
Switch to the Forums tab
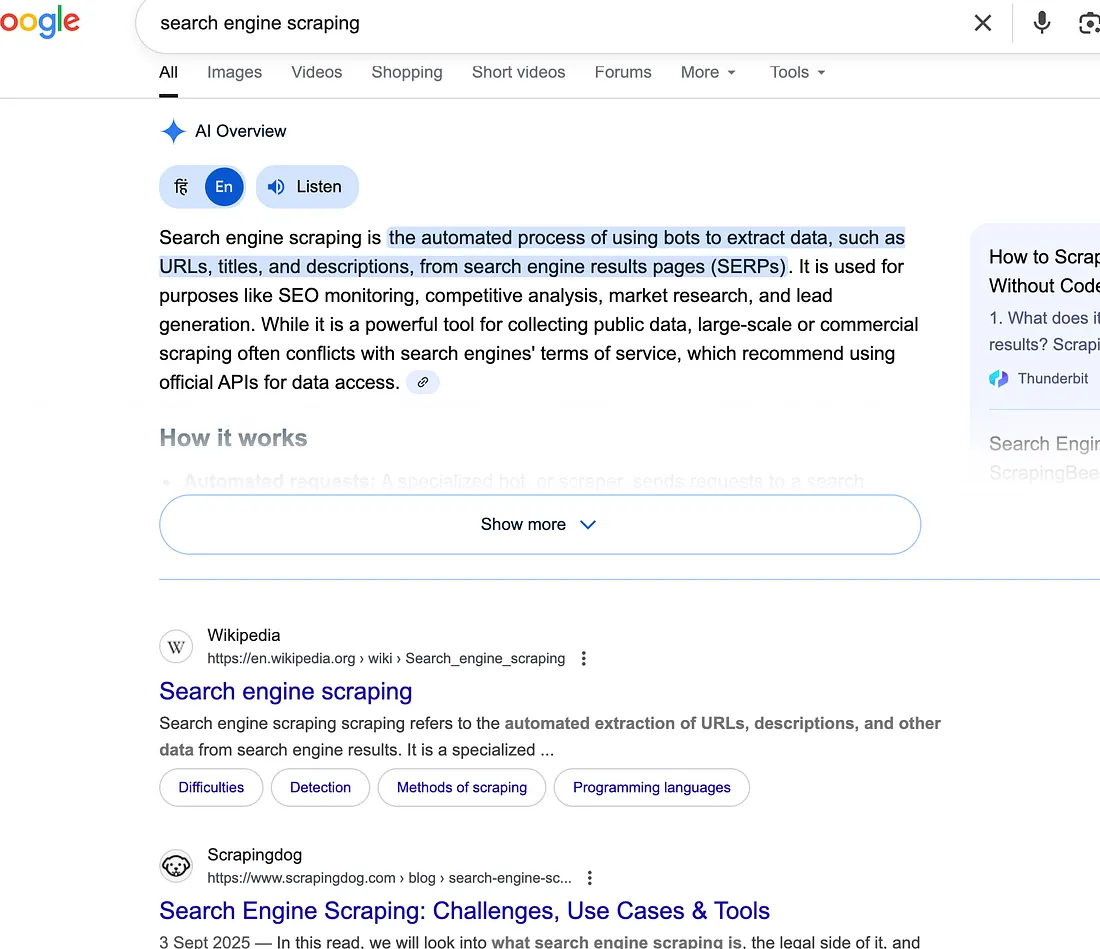point(622,72)
